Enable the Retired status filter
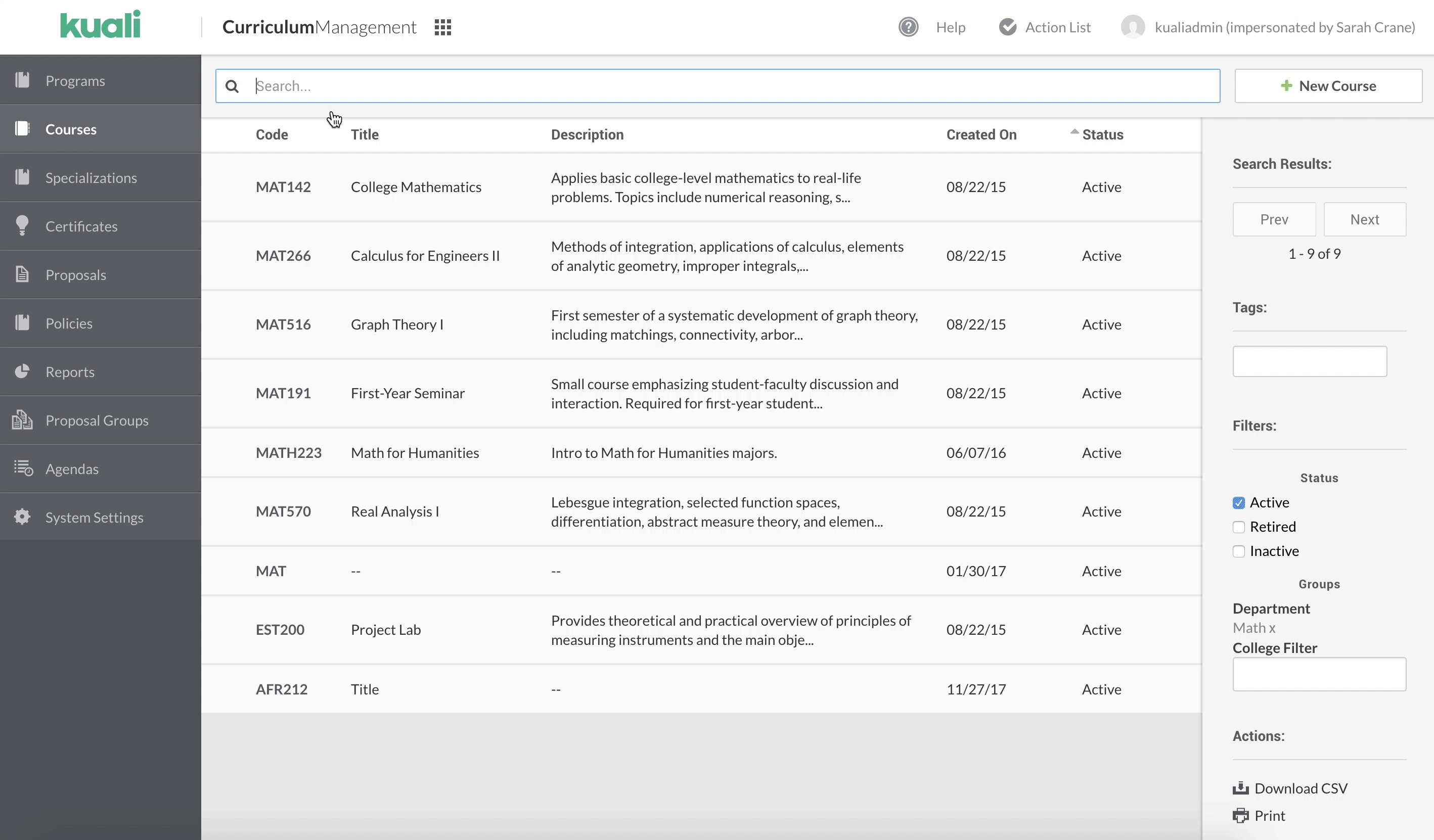Viewport: 1434px width, 840px height. [x=1238, y=527]
